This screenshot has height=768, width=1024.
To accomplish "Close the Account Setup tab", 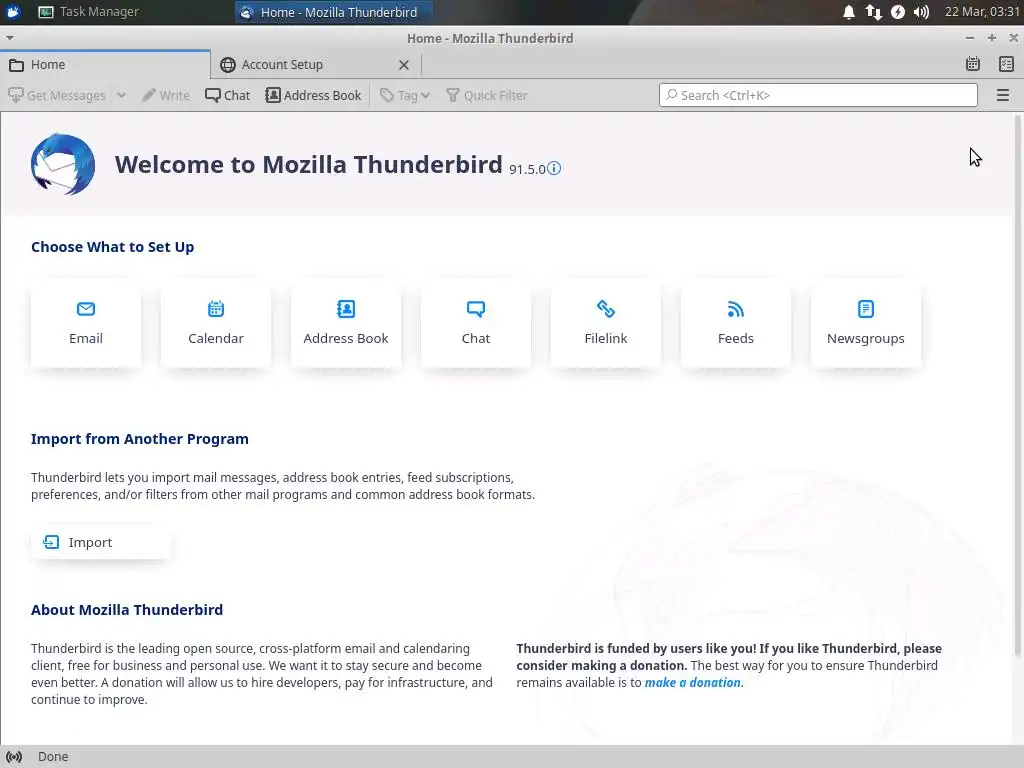I will pyautogui.click(x=404, y=65).
